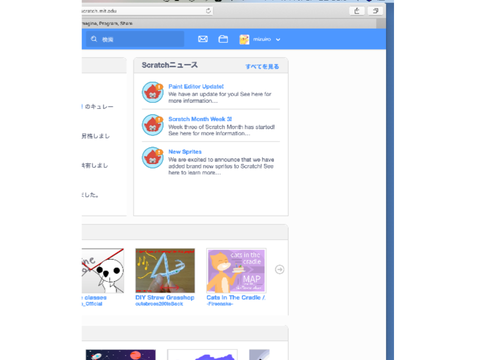Click the Scratch Month Week three description
This screenshot has height=360, width=480.
click(x=221, y=130)
